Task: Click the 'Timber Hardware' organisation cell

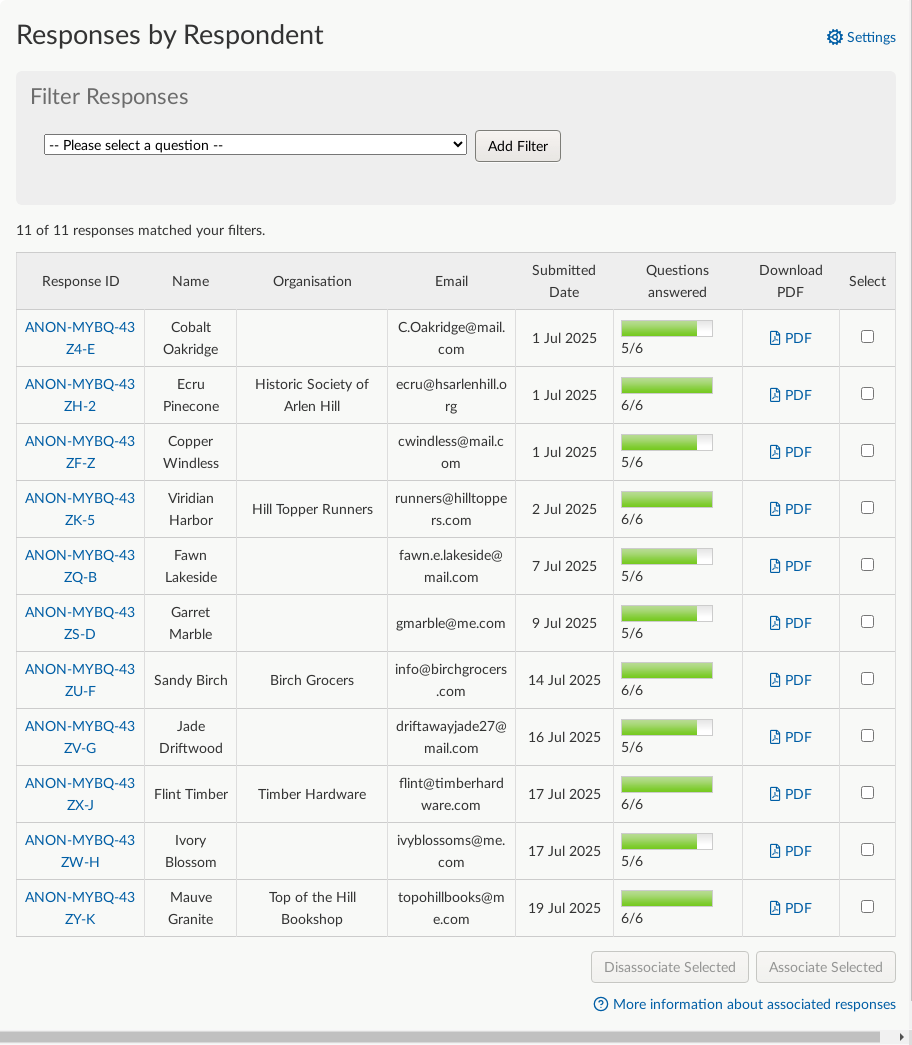Action: 312,794
